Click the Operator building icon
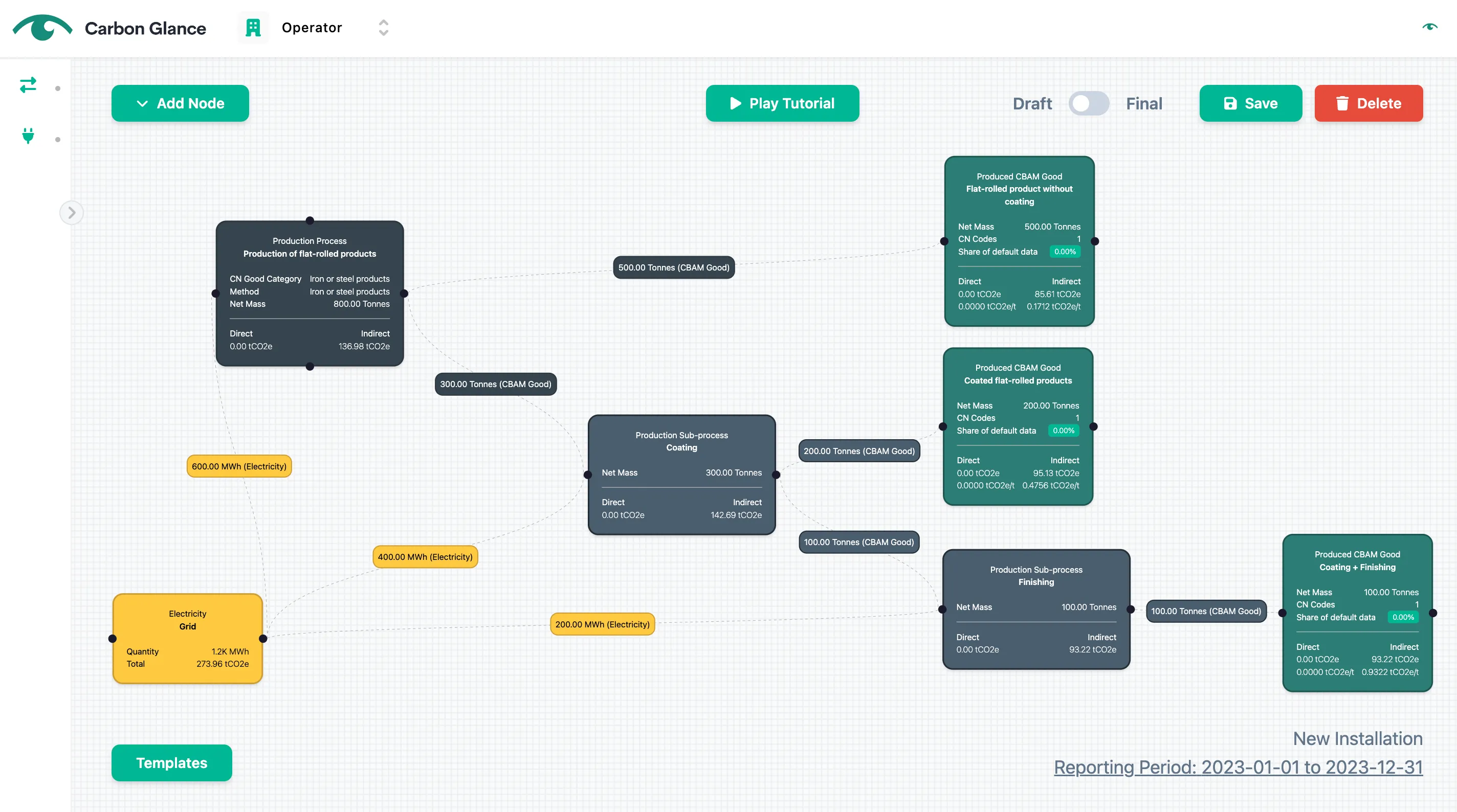Viewport: 1457px width, 812px height. pyautogui.click(x=253, y=28)
